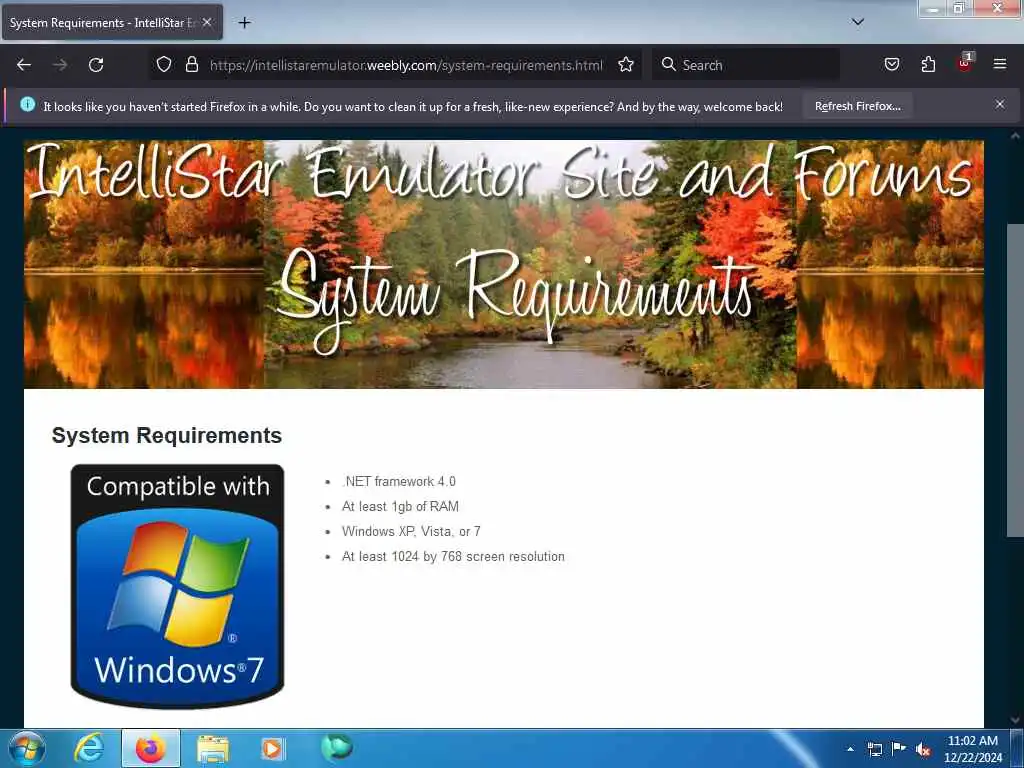Click the scrollbar up arrow
The width and height of the screenshot is (1024, 768).
(x=1015, y=136)
